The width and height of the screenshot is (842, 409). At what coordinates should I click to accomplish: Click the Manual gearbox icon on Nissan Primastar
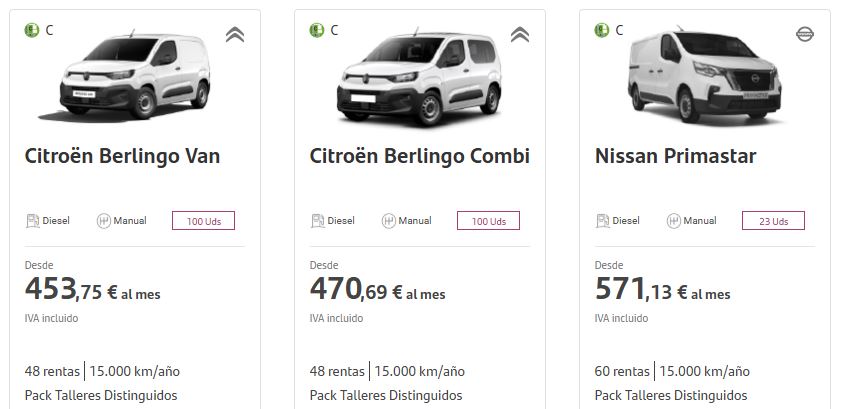pyautogui.click(x=674, y=221)
